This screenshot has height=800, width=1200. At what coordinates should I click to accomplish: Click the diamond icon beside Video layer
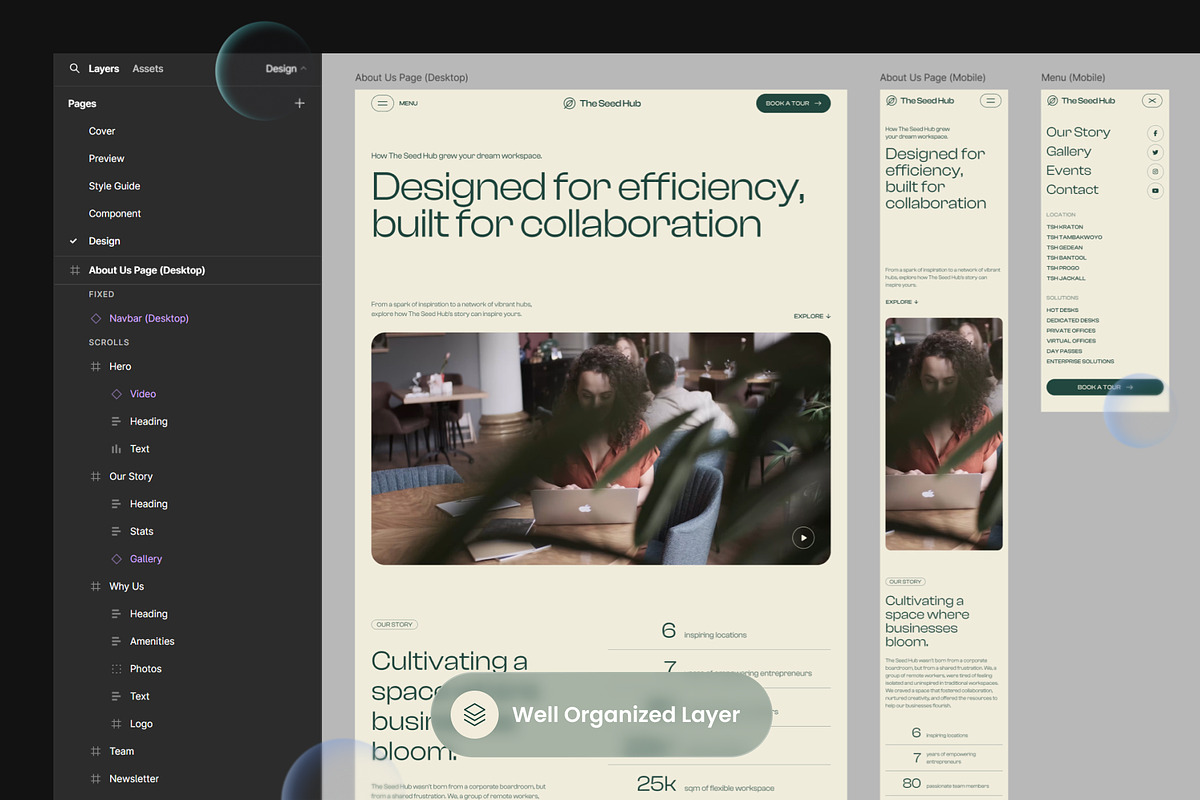pos(116,394)
